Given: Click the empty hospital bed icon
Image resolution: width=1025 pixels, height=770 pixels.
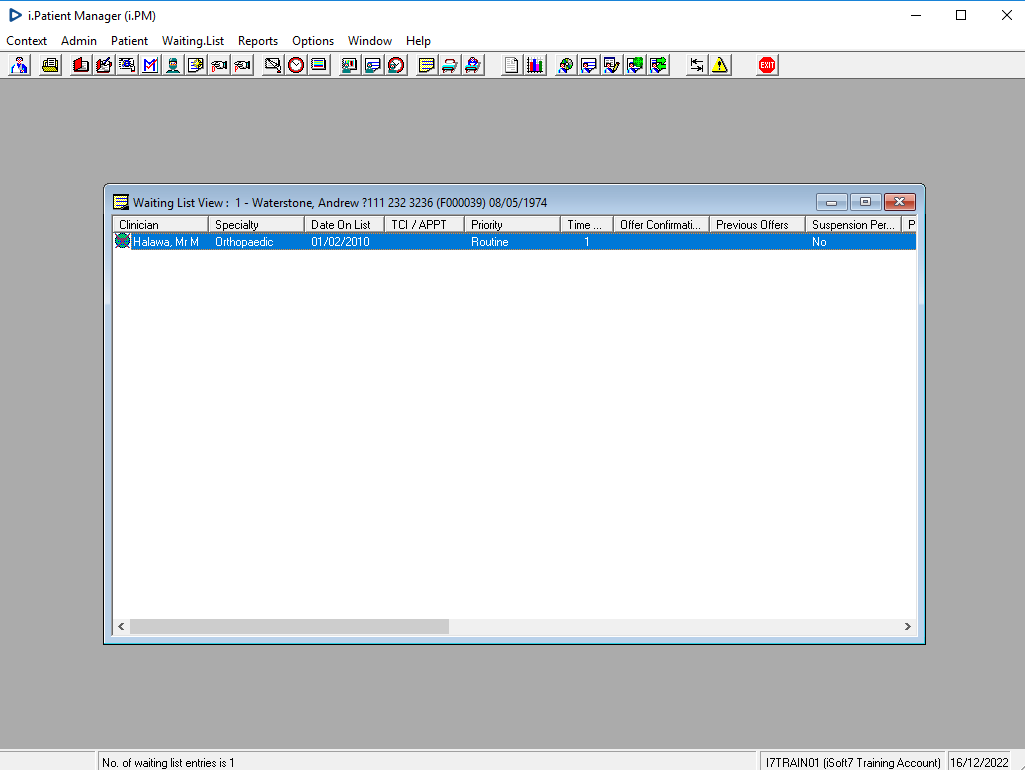Looking at the screenshot, I should coord(450,65).
